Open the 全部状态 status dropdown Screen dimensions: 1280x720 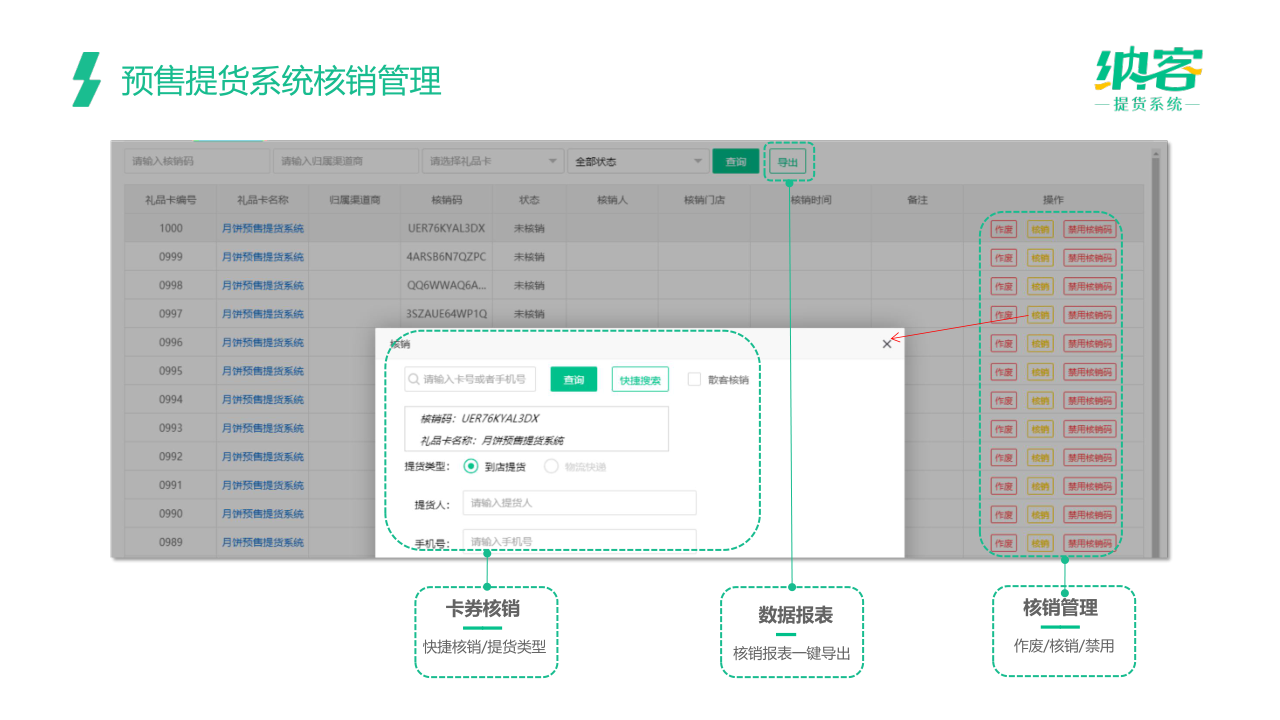click(638, 161)
